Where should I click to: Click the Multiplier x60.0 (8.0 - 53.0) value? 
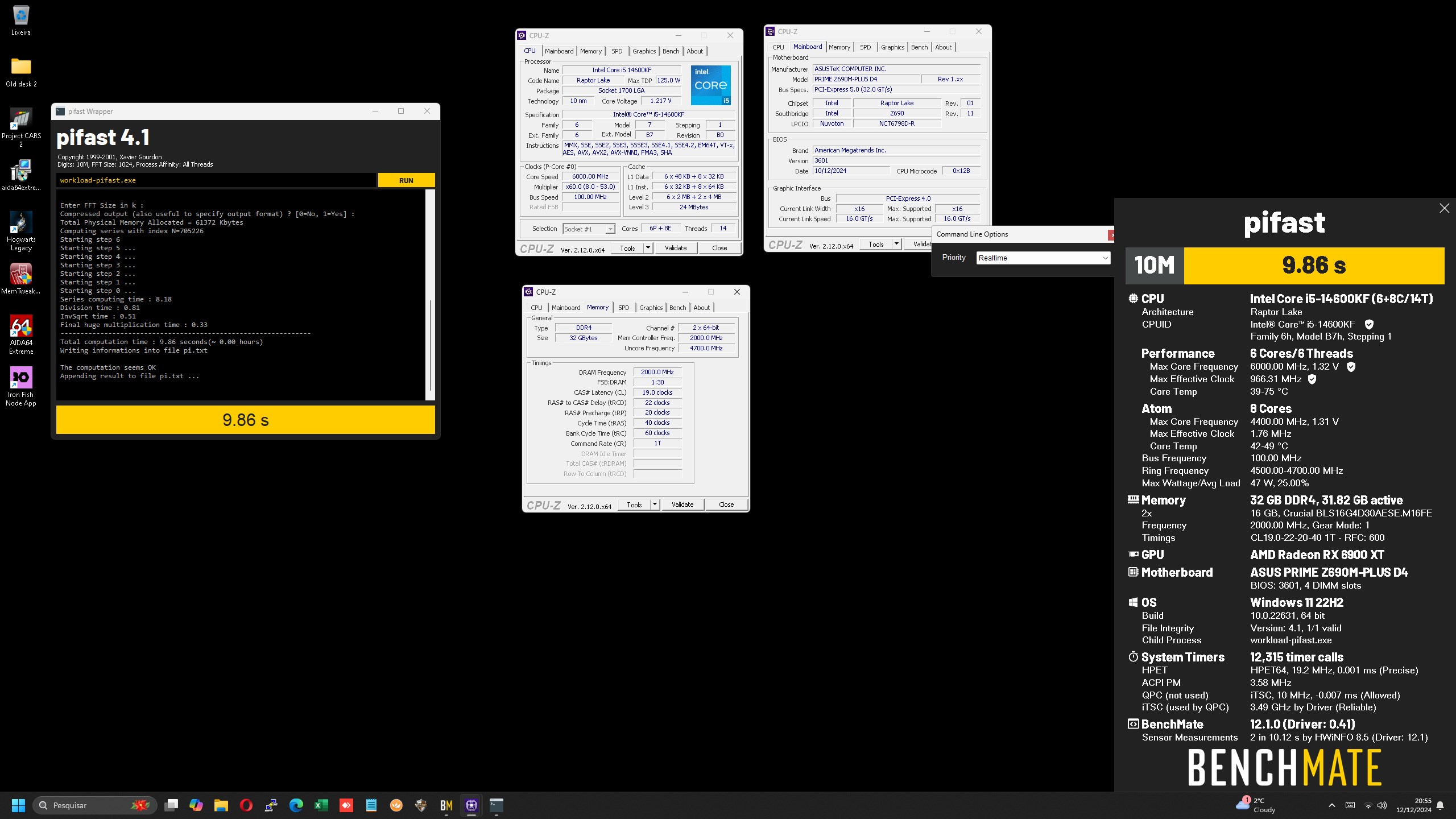tap(590, 187)
